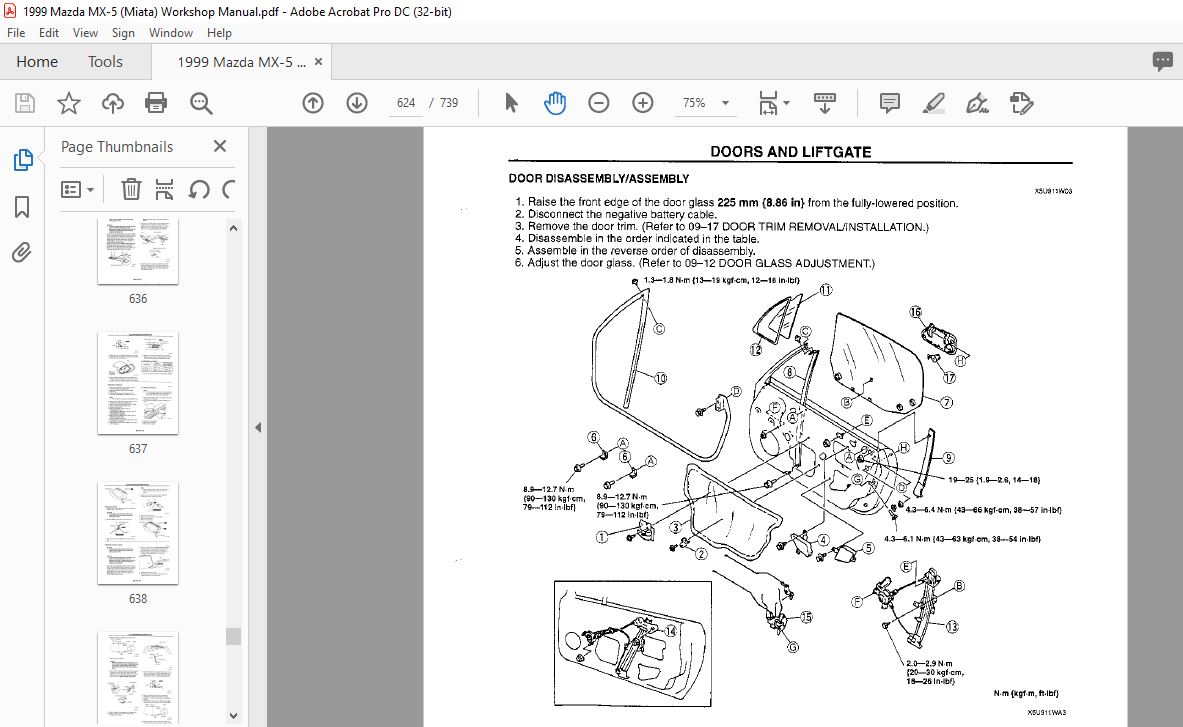Delete selected pages with trash icon
The image size is (1183, 727).
coord(131,189)
